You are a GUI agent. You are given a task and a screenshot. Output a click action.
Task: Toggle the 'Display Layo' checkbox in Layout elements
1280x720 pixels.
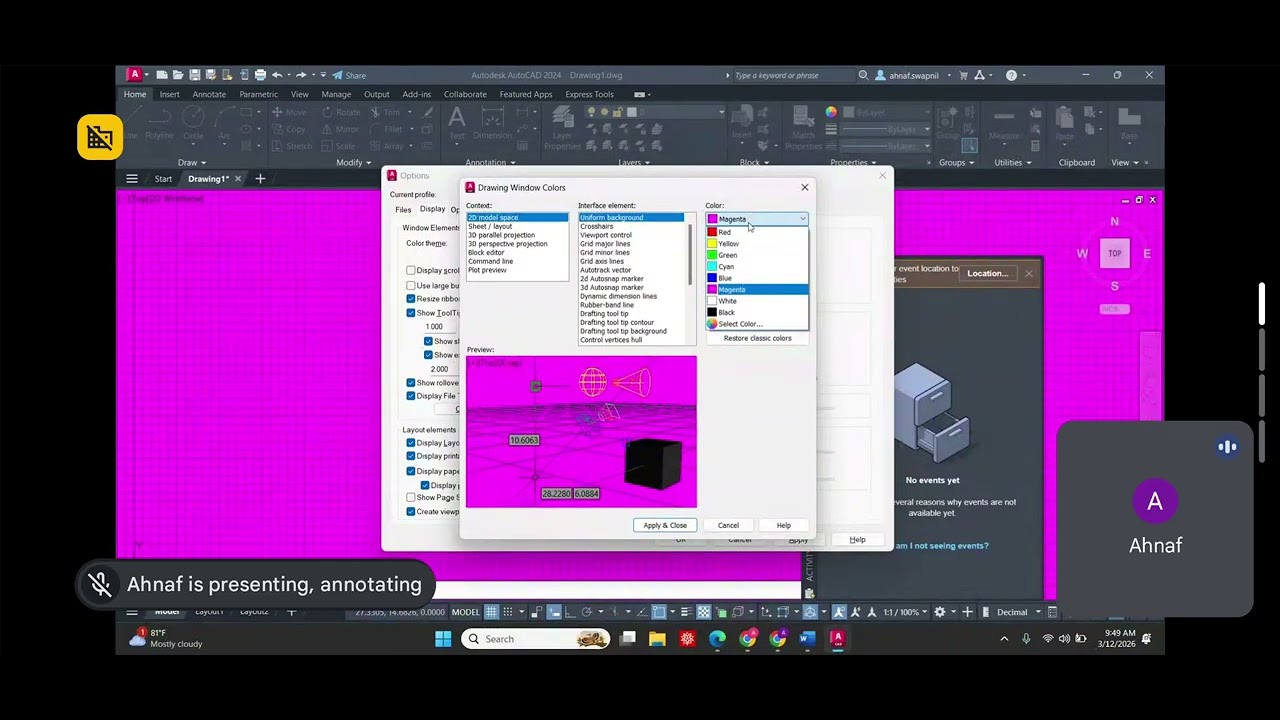click(x=411, y=443)
